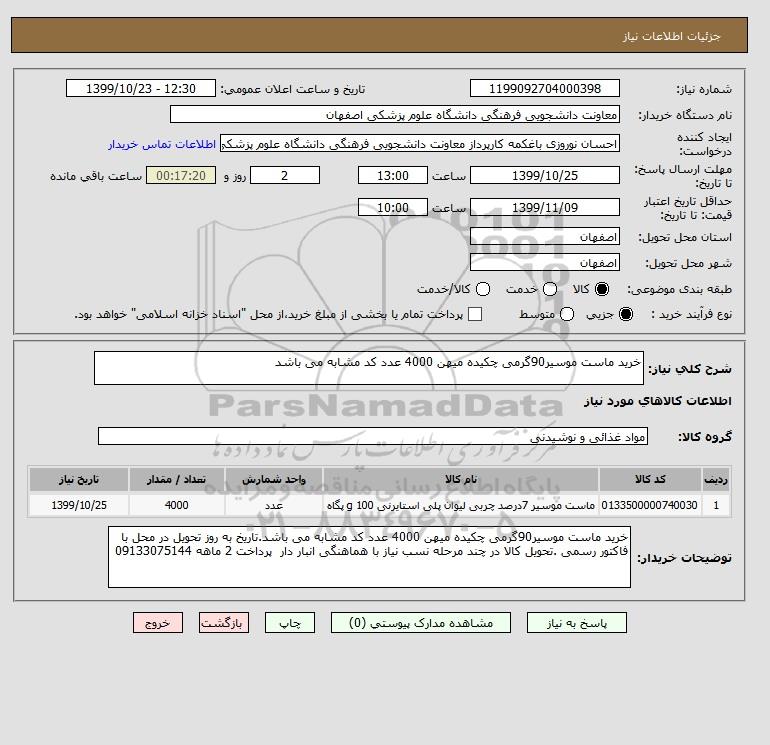Select the جزیی purchase type radio
The width and height of the screenshot is (770, 745).
point(626,314)
